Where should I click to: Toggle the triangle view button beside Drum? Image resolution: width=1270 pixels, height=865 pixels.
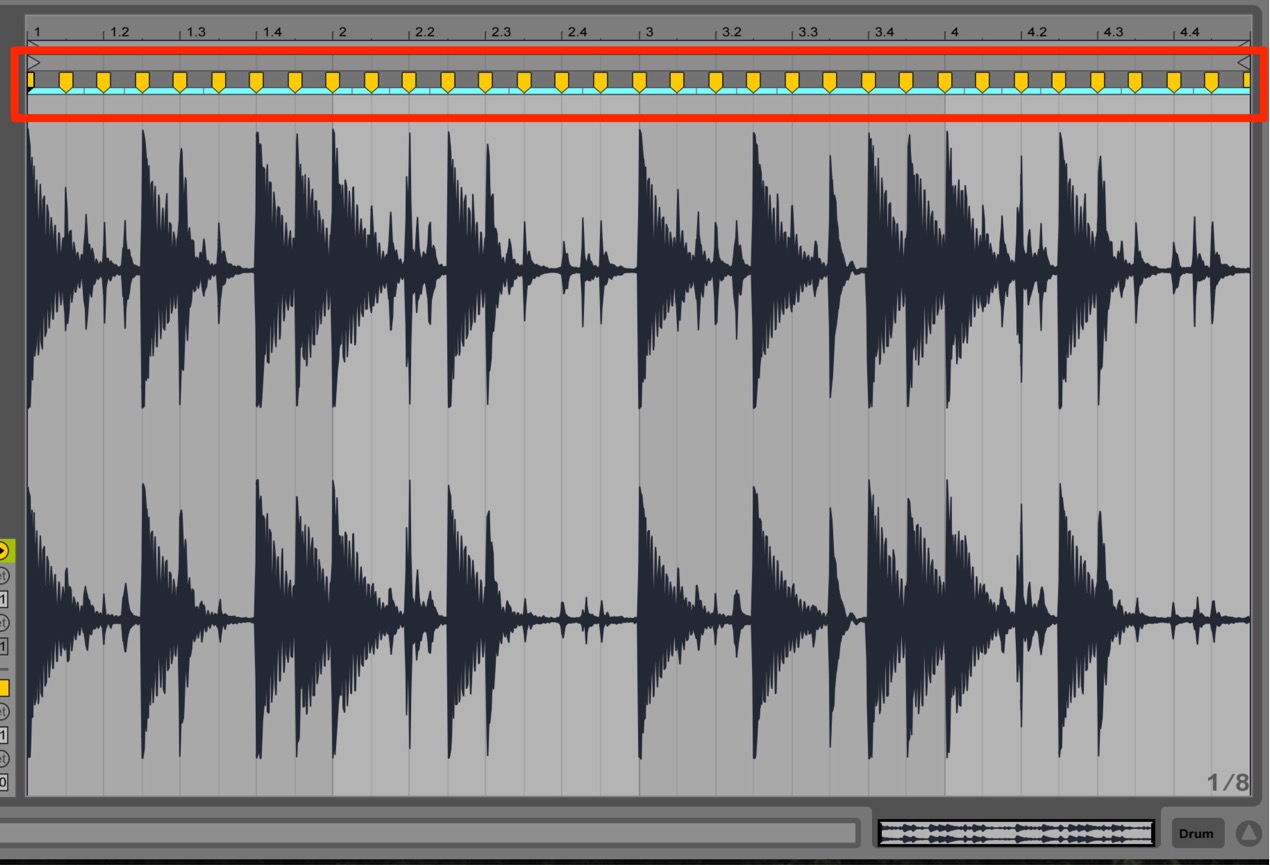(1248, 833)
